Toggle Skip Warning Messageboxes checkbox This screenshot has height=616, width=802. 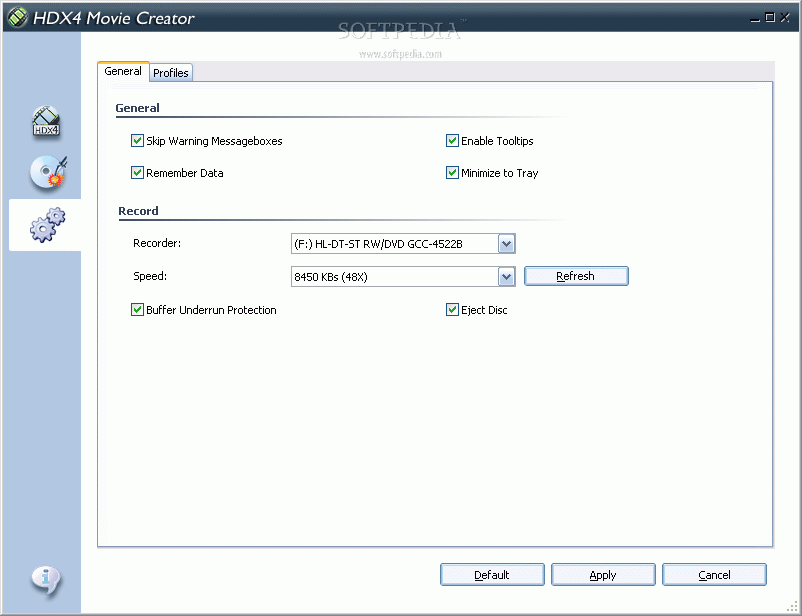(x=137, y=141)
